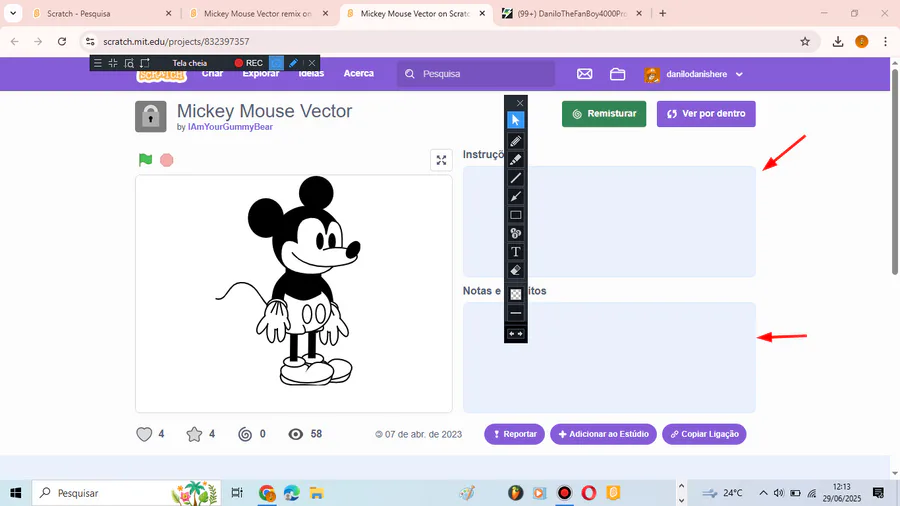Viewport: 900px width, 506px height.
Task: Click the double-arrow toolbar orientation button
Action: pyautogui.click(x=515, y=334)
